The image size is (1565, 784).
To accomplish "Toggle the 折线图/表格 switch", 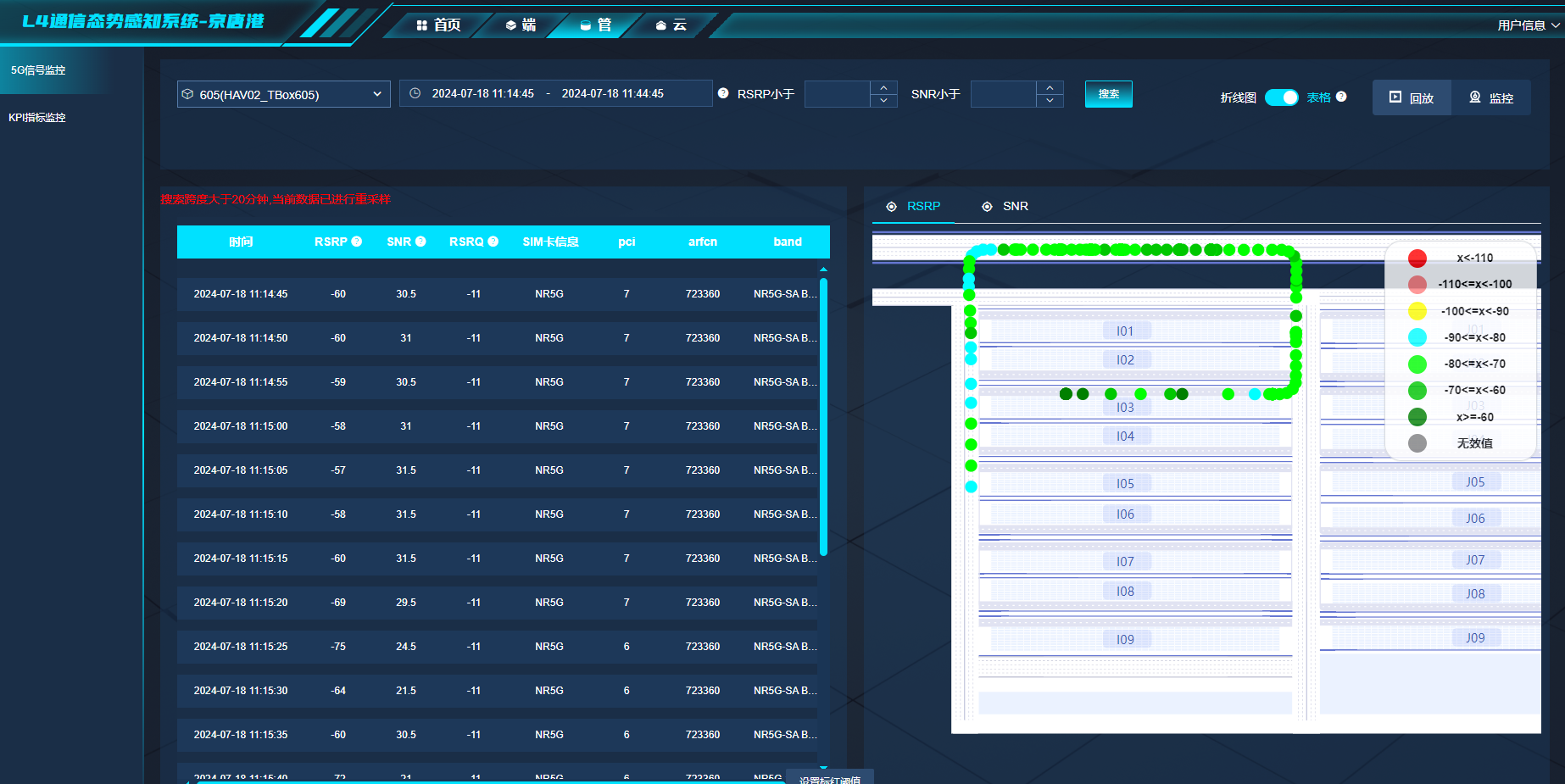I will [x=1281, y=97].
